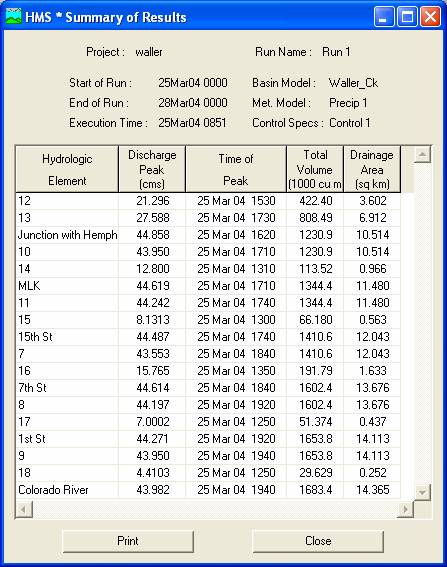Click drainage area value 0.966
This screenshot has height=567, width=447.
pyautogui.click(x=373, y=269)
